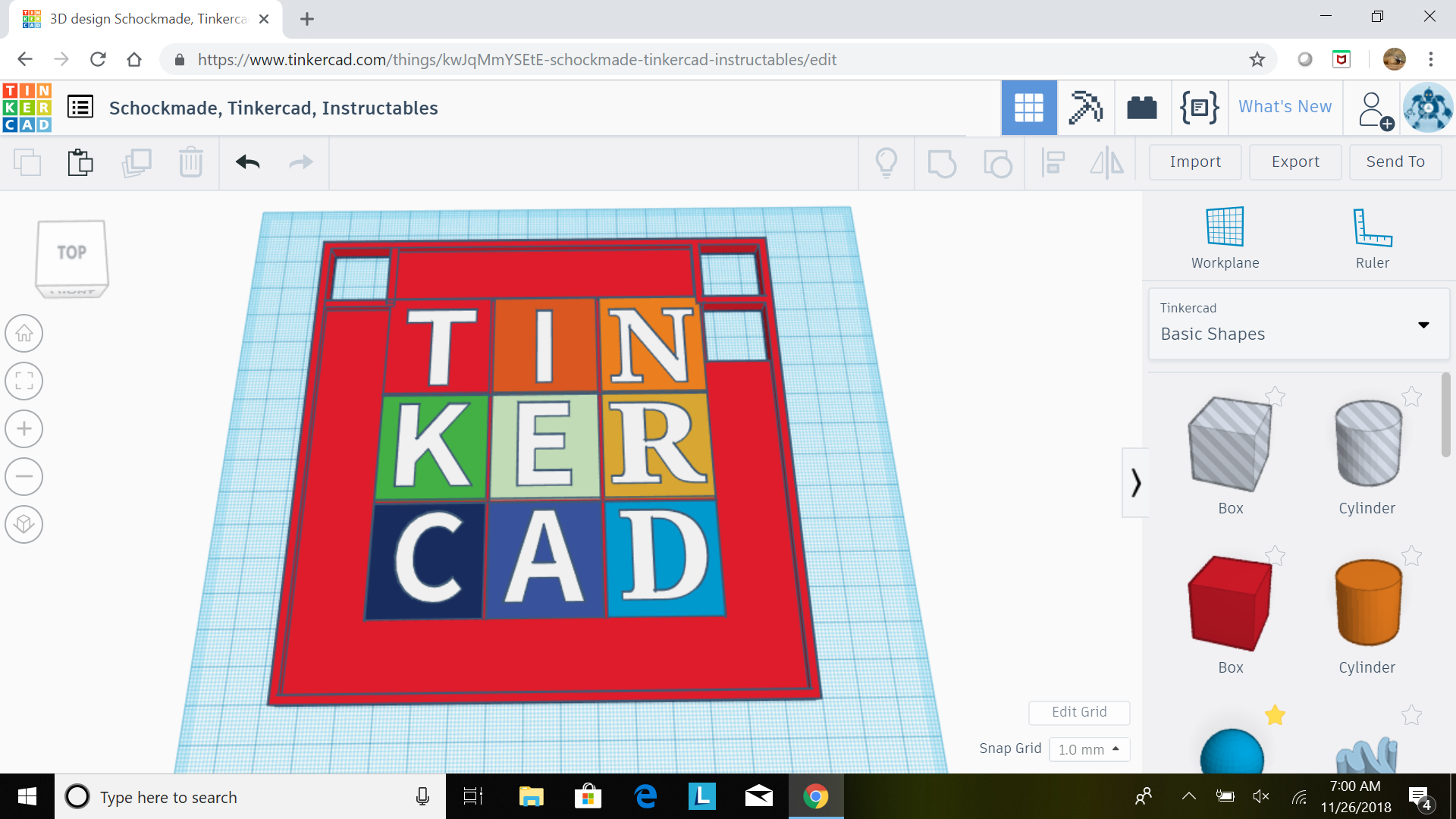Click the Export button
The height and width of the screenshot is (819, 1456).
tap(1295, 162)
